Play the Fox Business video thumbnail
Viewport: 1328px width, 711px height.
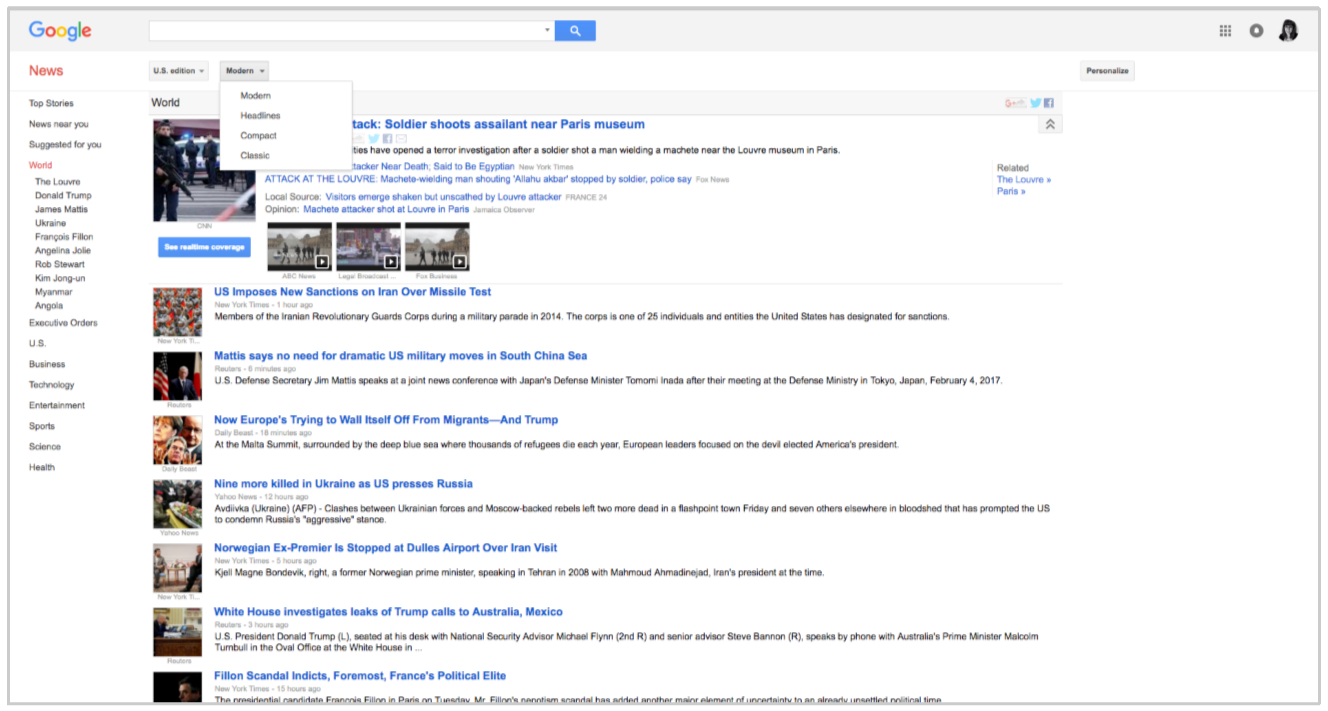437,247
